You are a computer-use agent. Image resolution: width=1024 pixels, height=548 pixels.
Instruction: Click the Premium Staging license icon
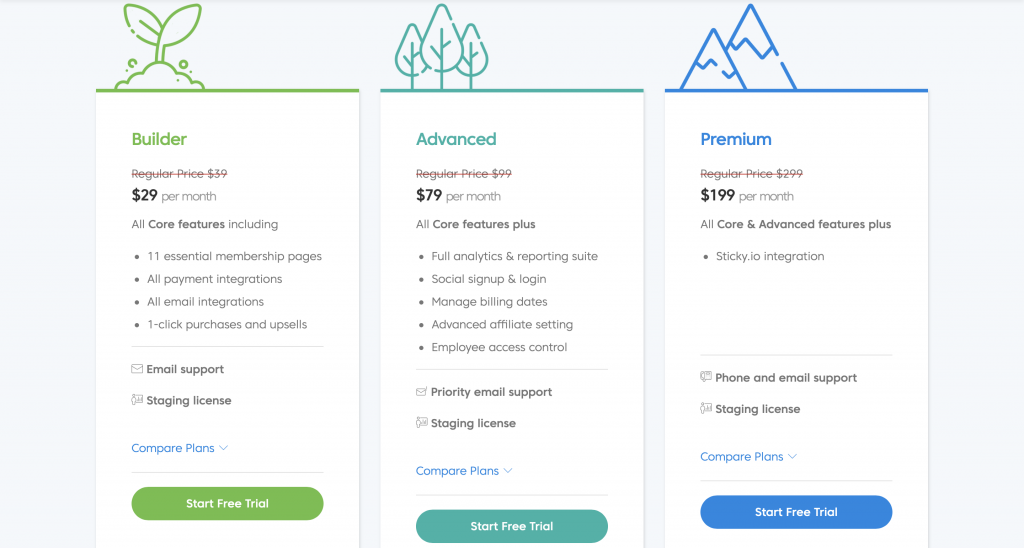point(706,408)
